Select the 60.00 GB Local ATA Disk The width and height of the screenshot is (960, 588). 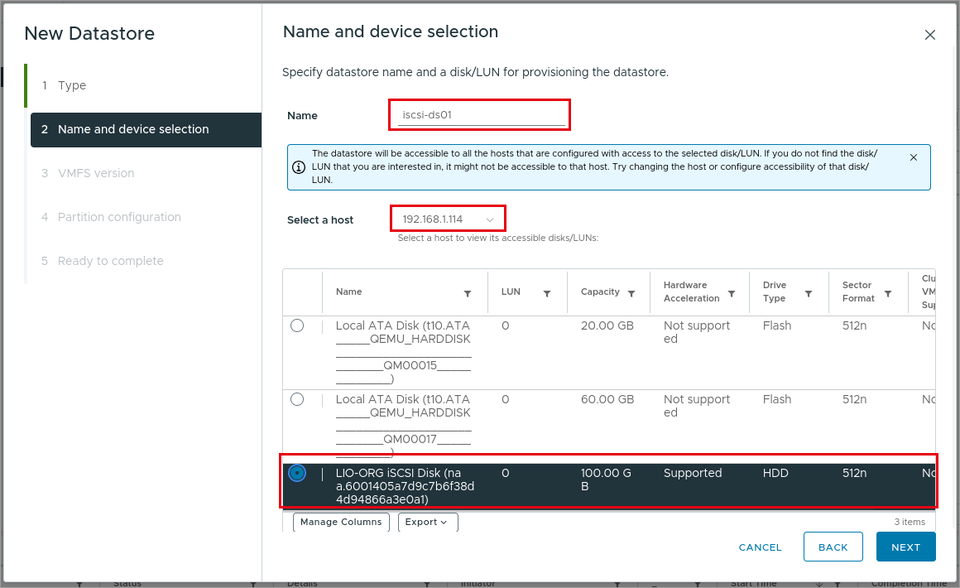click(x=297, y=399)
